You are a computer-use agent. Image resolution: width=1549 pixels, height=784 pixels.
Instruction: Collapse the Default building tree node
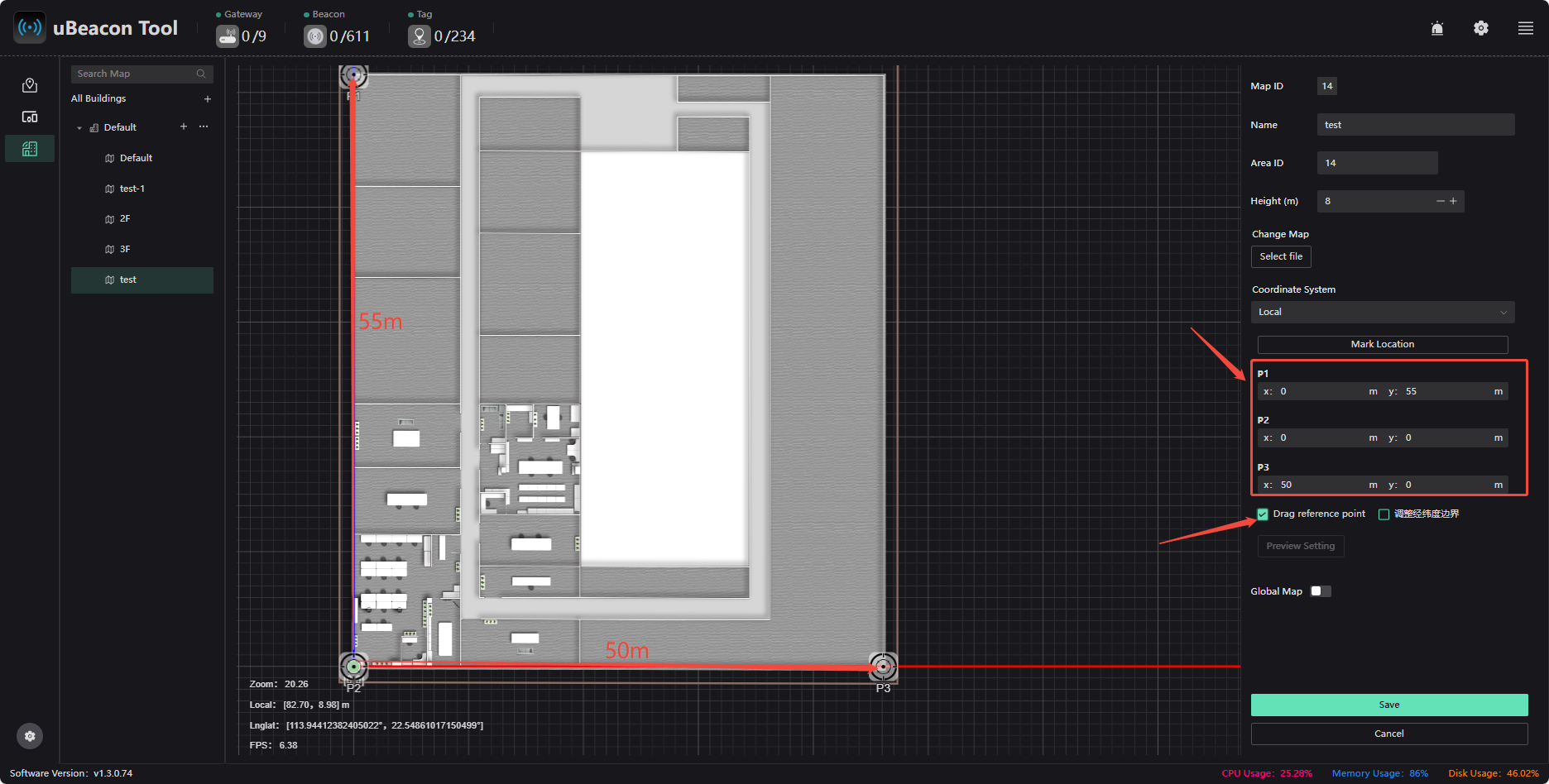79,128
